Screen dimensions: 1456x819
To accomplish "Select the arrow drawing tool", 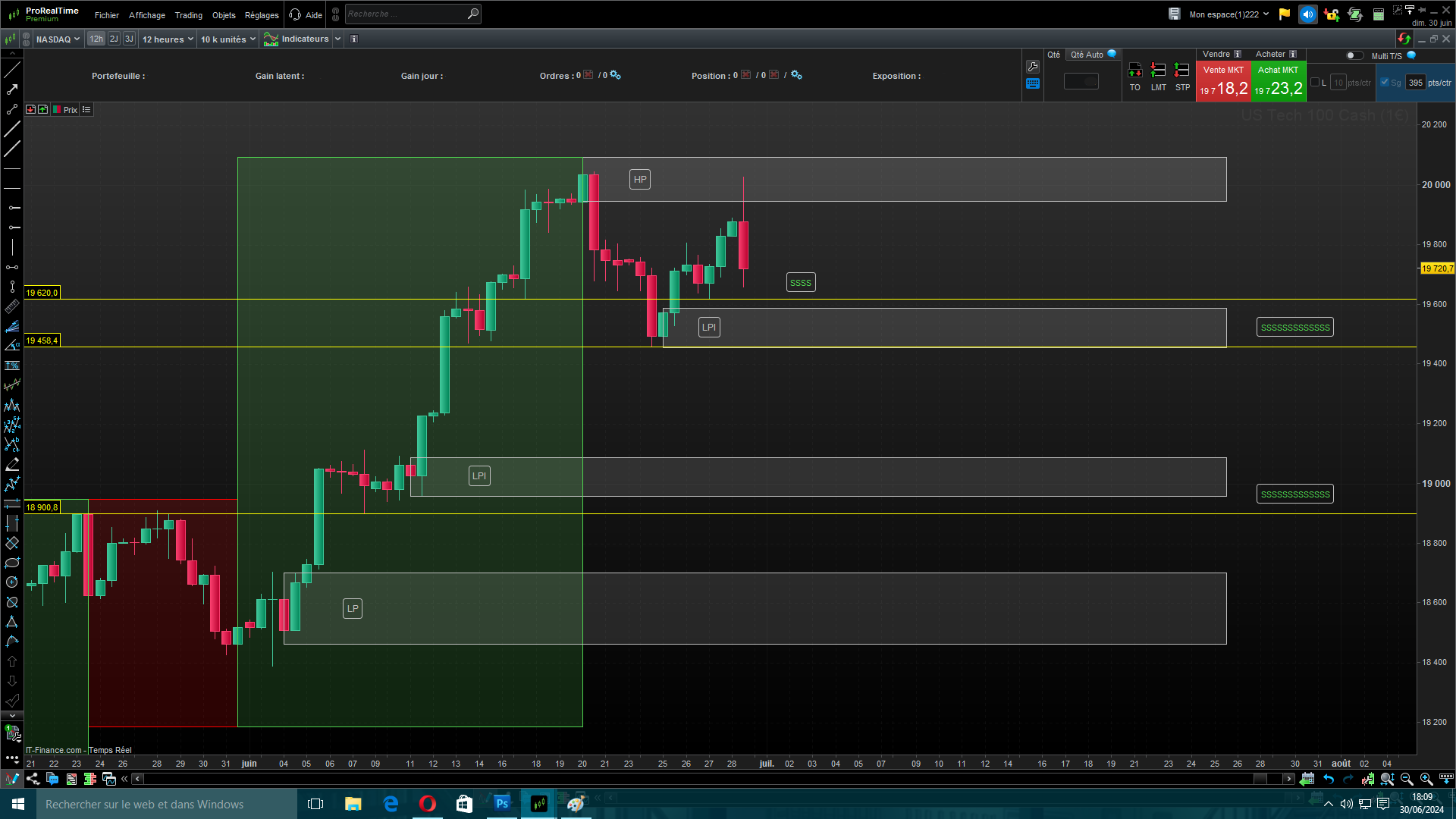I will (x=12, y=89).
